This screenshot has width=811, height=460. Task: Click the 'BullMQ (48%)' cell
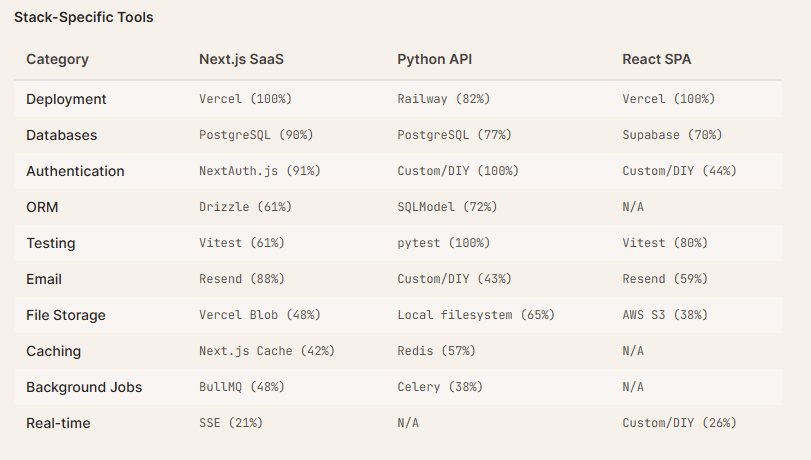click(x=242, y=387)
